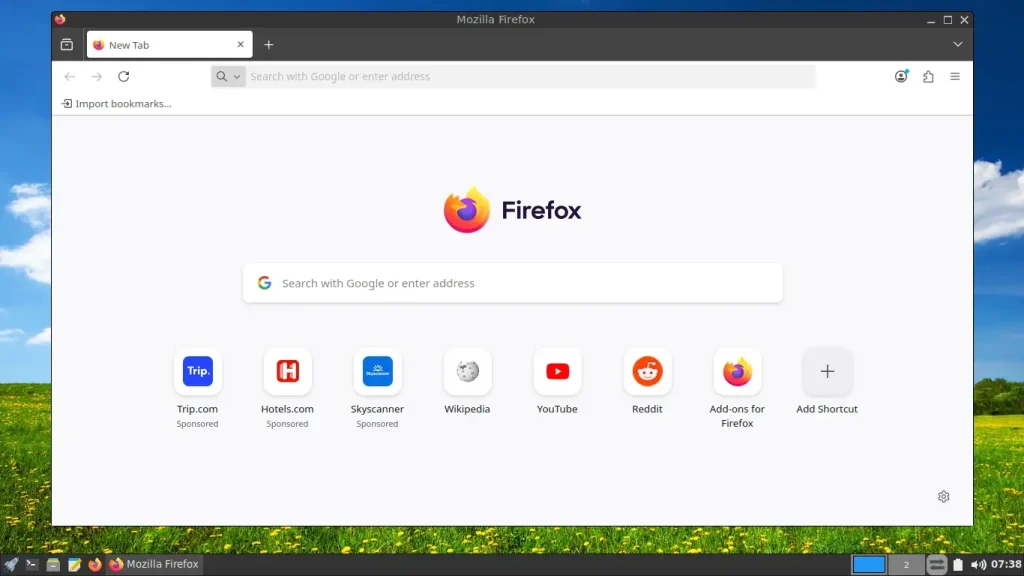This screenshot has height=576, width=1024.
Task: Expand the list all tabs chevron
Action: tap(957, 44)
